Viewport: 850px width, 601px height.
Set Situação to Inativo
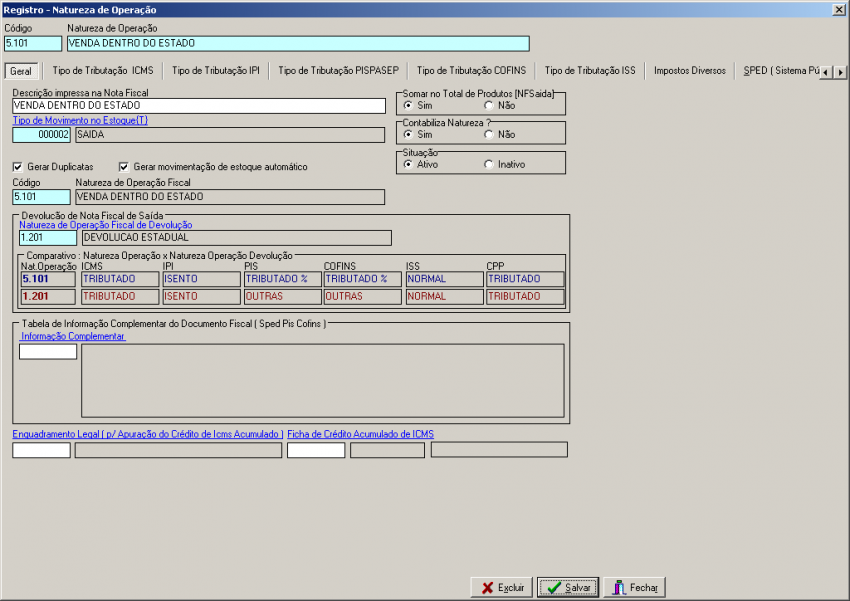coord(489,164)
